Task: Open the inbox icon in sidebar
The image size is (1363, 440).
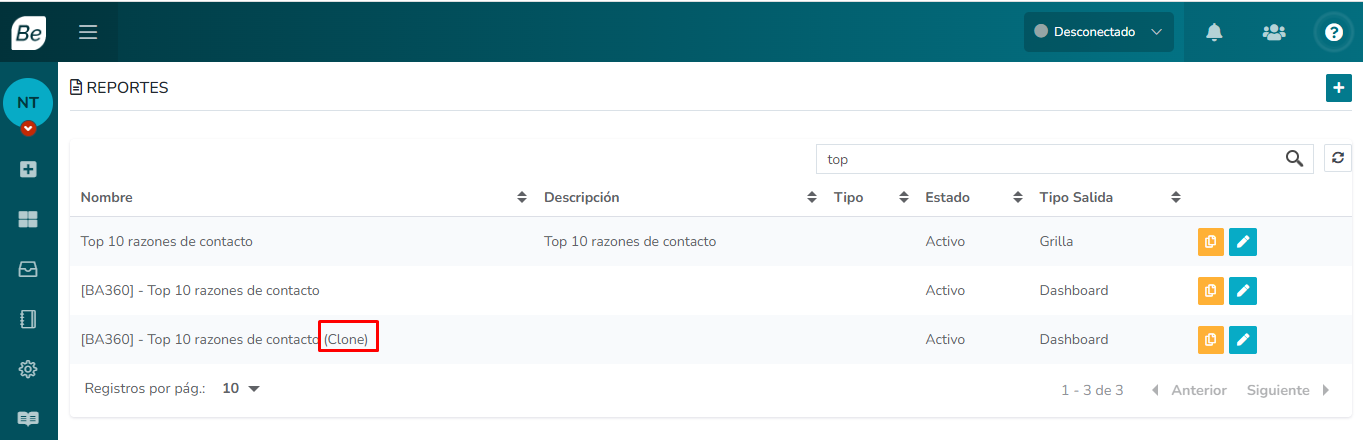Action: click(28, 269)
